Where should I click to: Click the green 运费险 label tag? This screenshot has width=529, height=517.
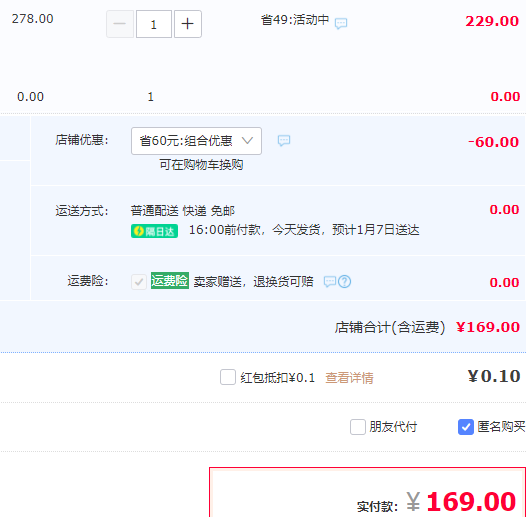pyautogui.click(x=170, y=281)
